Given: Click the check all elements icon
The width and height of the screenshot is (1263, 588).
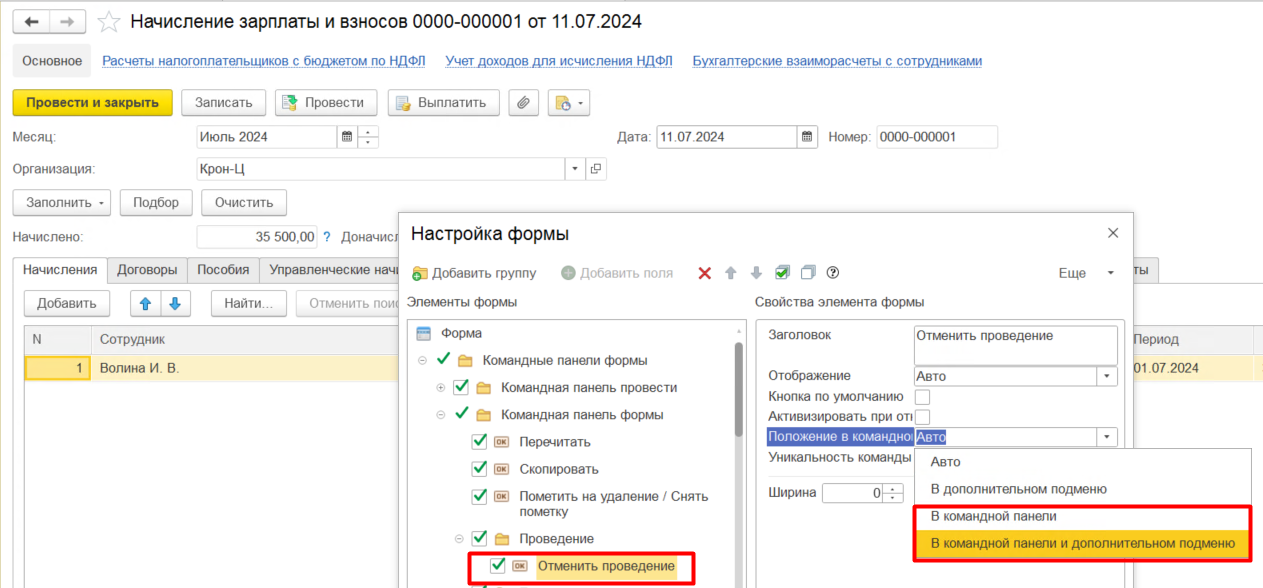Looking at the screenshot, I should point(782,273).
